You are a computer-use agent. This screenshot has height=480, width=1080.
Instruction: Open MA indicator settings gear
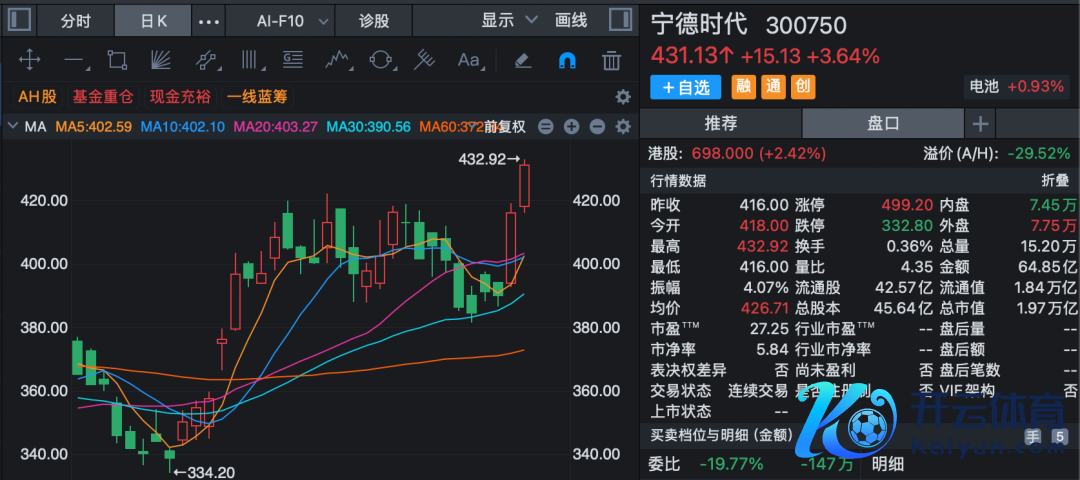click(623, 127)
